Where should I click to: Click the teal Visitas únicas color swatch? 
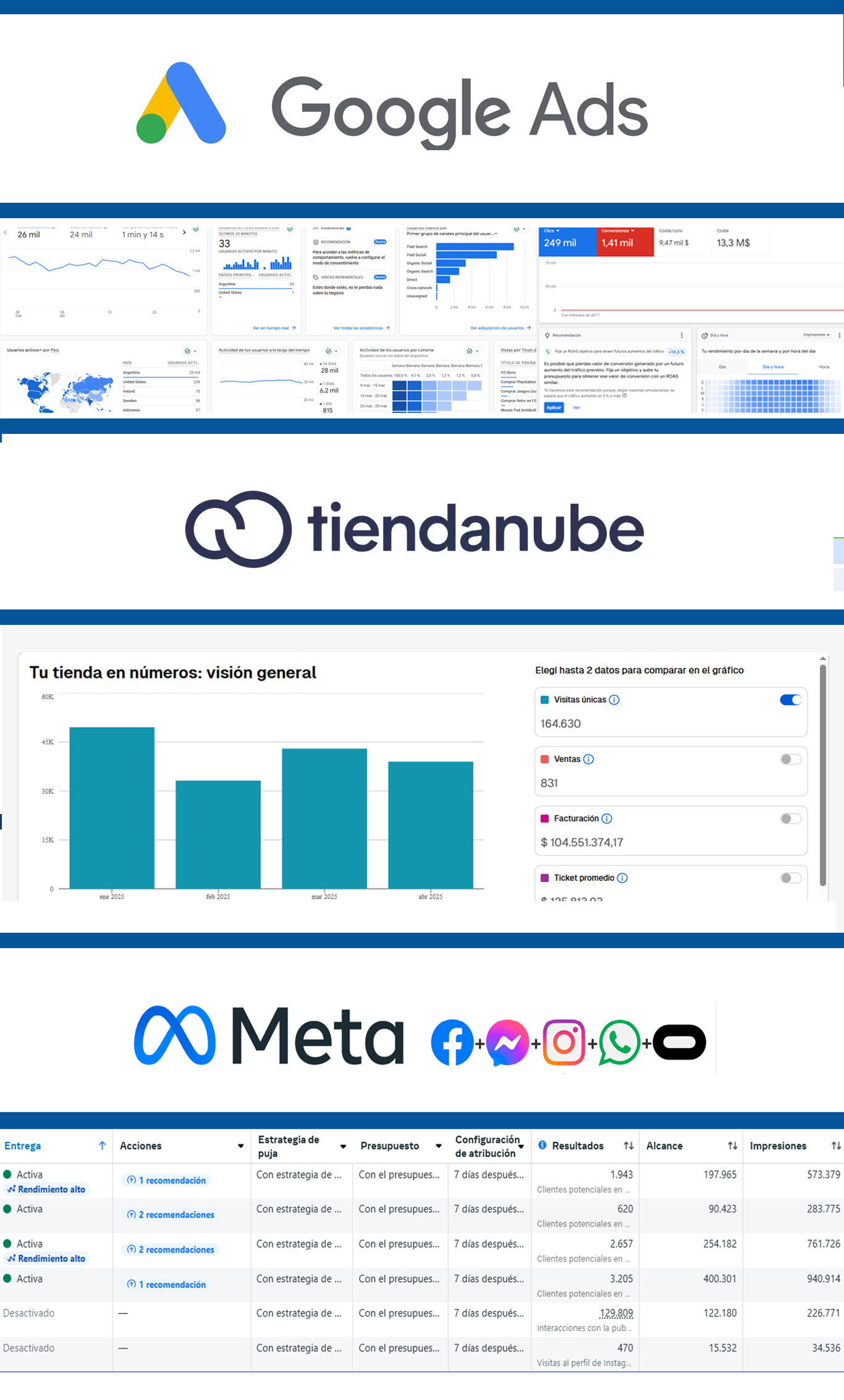tap(545, 700)
